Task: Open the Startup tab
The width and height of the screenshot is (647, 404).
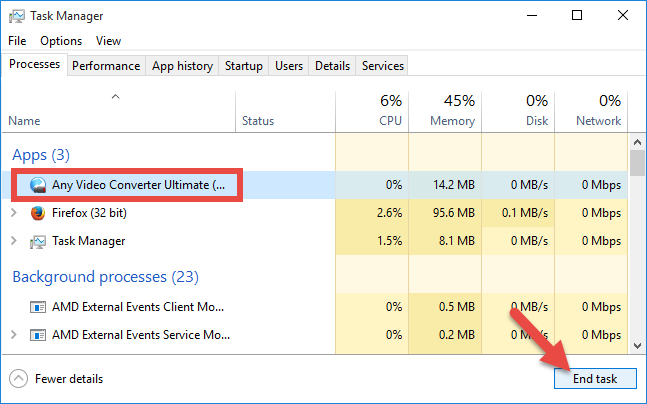Action: (244, 66)
